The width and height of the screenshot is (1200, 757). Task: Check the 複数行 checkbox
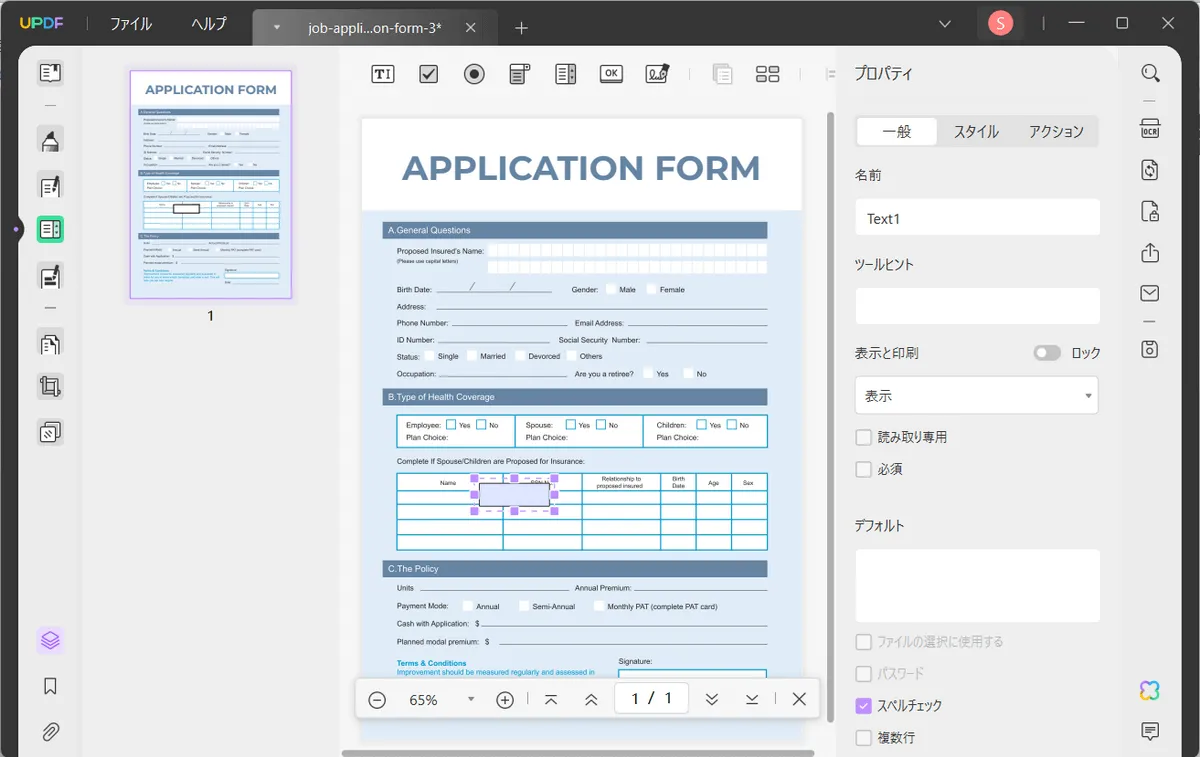pos(864,738)
